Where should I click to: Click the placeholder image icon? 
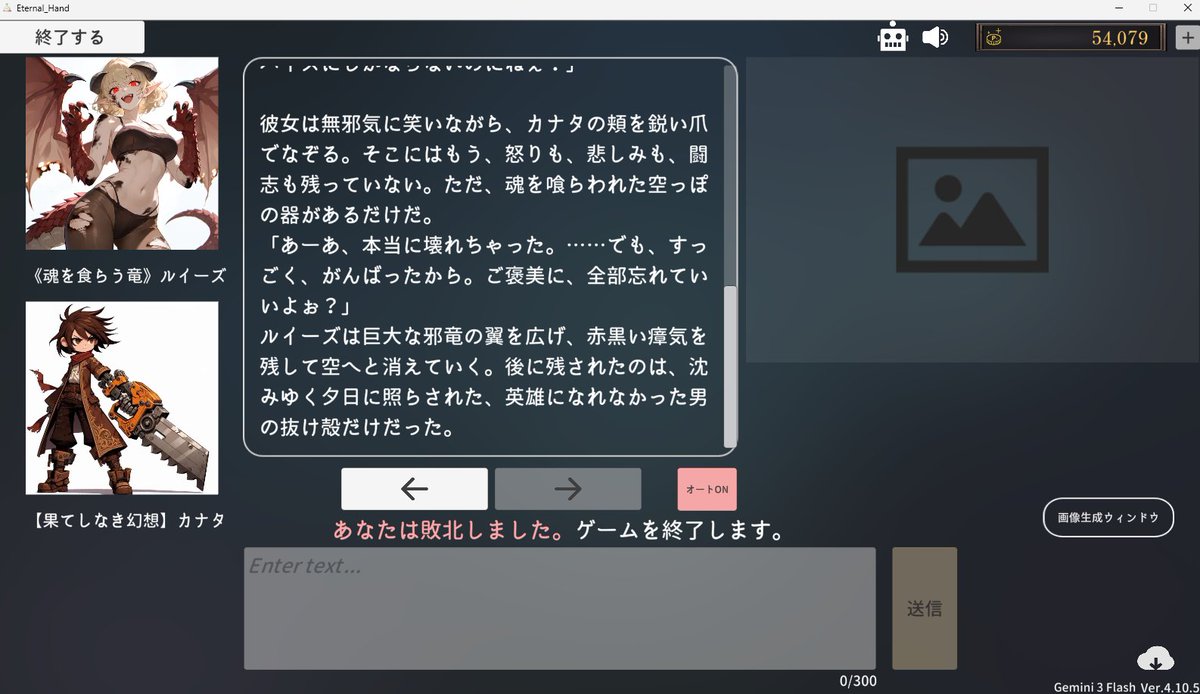pos(972,209)
